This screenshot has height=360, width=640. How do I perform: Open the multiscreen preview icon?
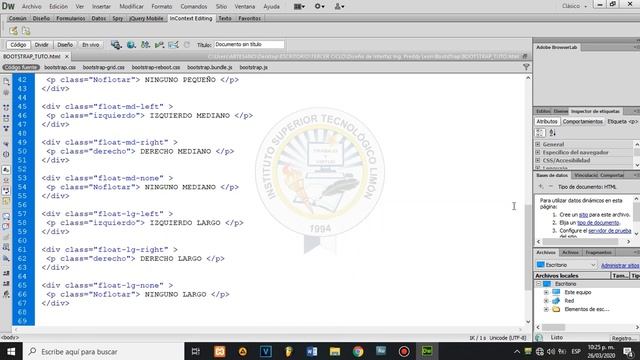coord(116,44)
